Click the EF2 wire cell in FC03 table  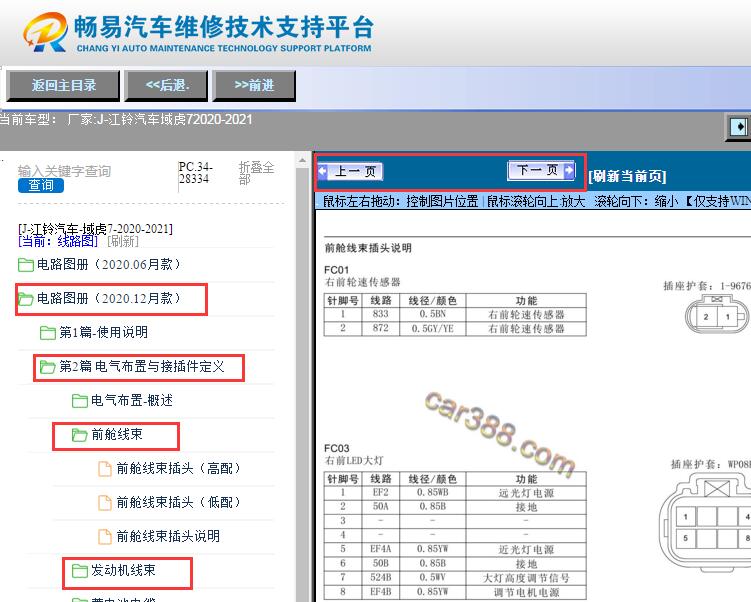[380, 493]
